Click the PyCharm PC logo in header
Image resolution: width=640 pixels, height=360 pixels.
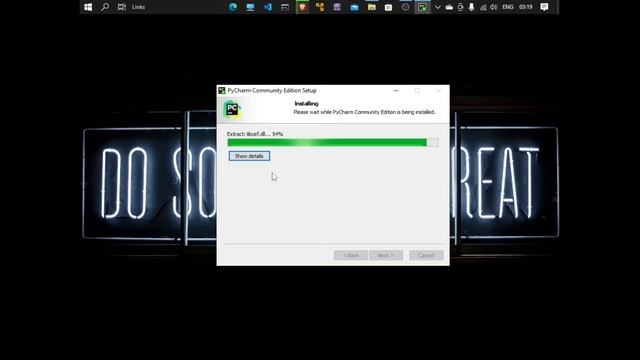232,109
